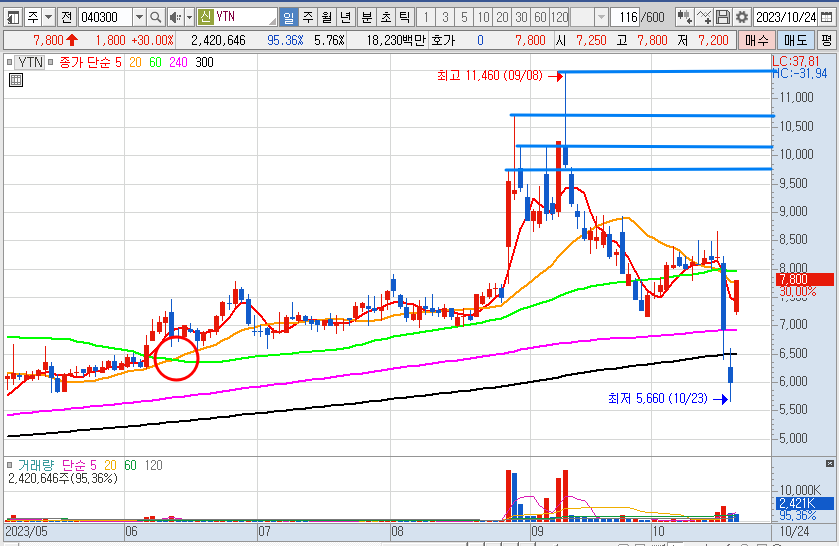Click the stock code field 040300
This screenshot has height=546, width=839.
[x=105, y=18]
